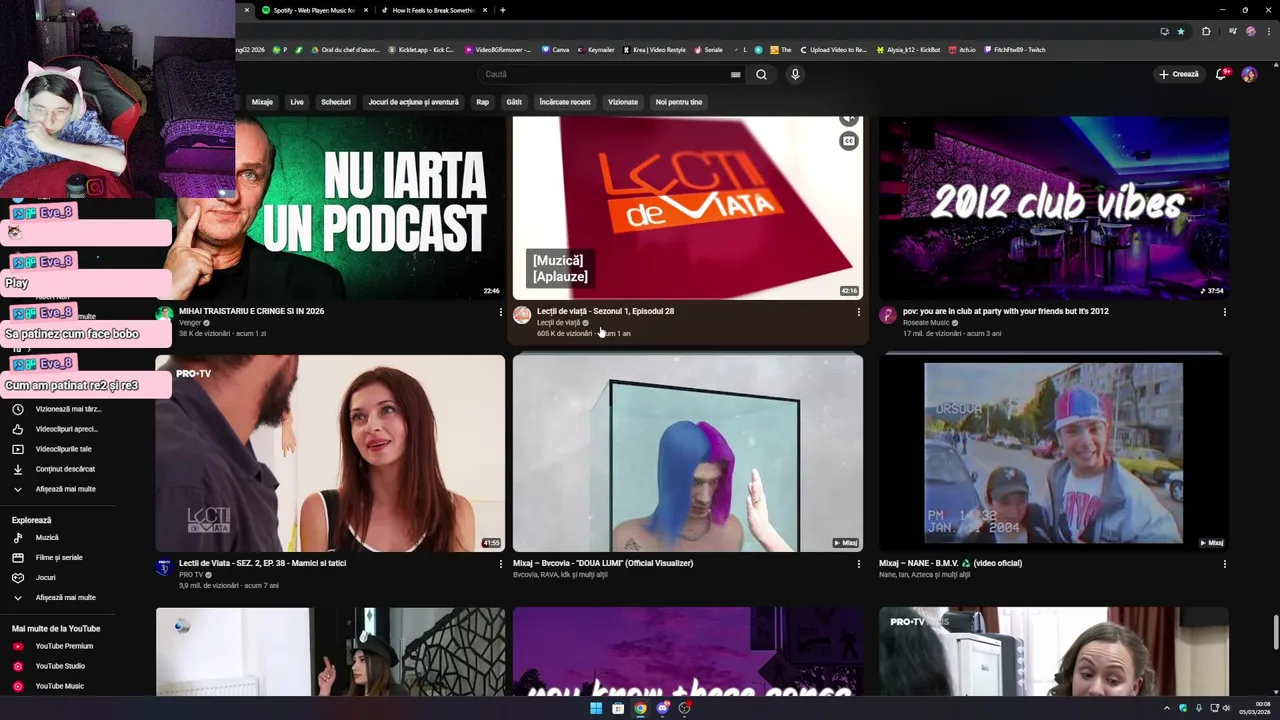This screenshot has width=1280, height=720.
Task: Show hidden system tray icons
Action: coord(1166,708)
